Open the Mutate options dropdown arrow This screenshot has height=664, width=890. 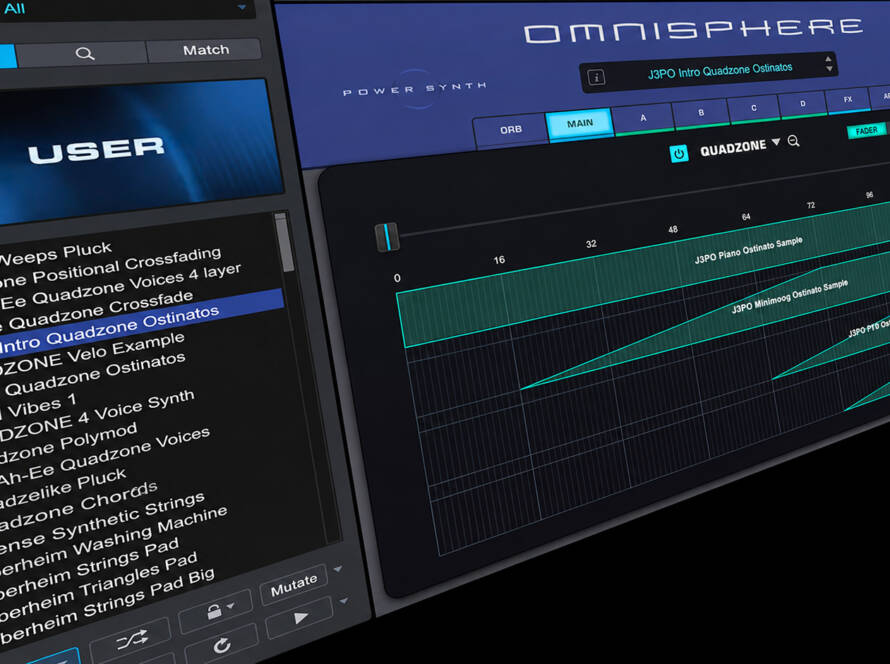[339, 569]
